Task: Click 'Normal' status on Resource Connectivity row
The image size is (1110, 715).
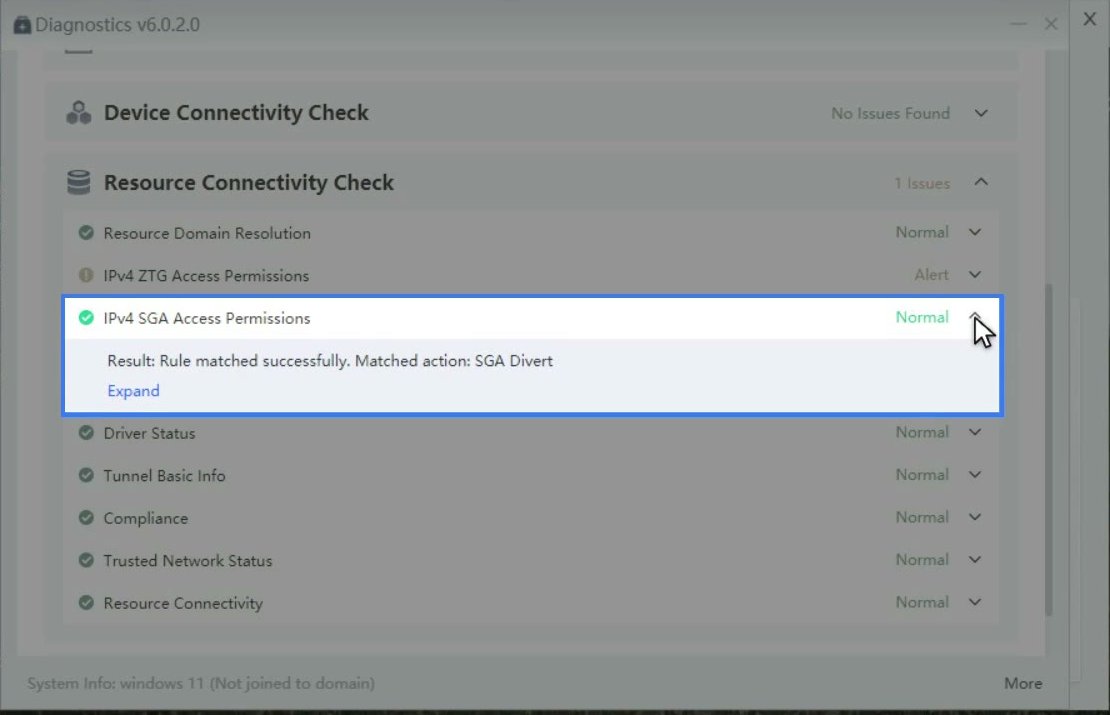Action: coord(922,602)
